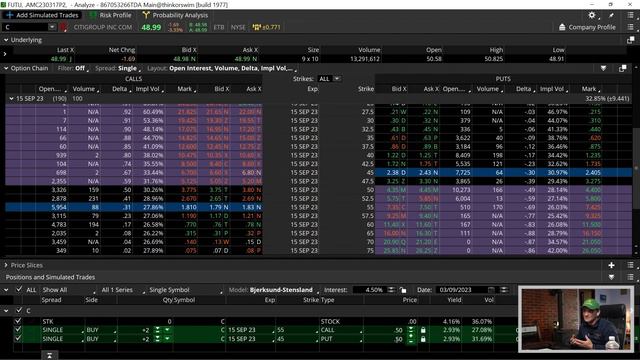
Task: Toggle the 55 CALL row checkbox
Action: (18, 330)
